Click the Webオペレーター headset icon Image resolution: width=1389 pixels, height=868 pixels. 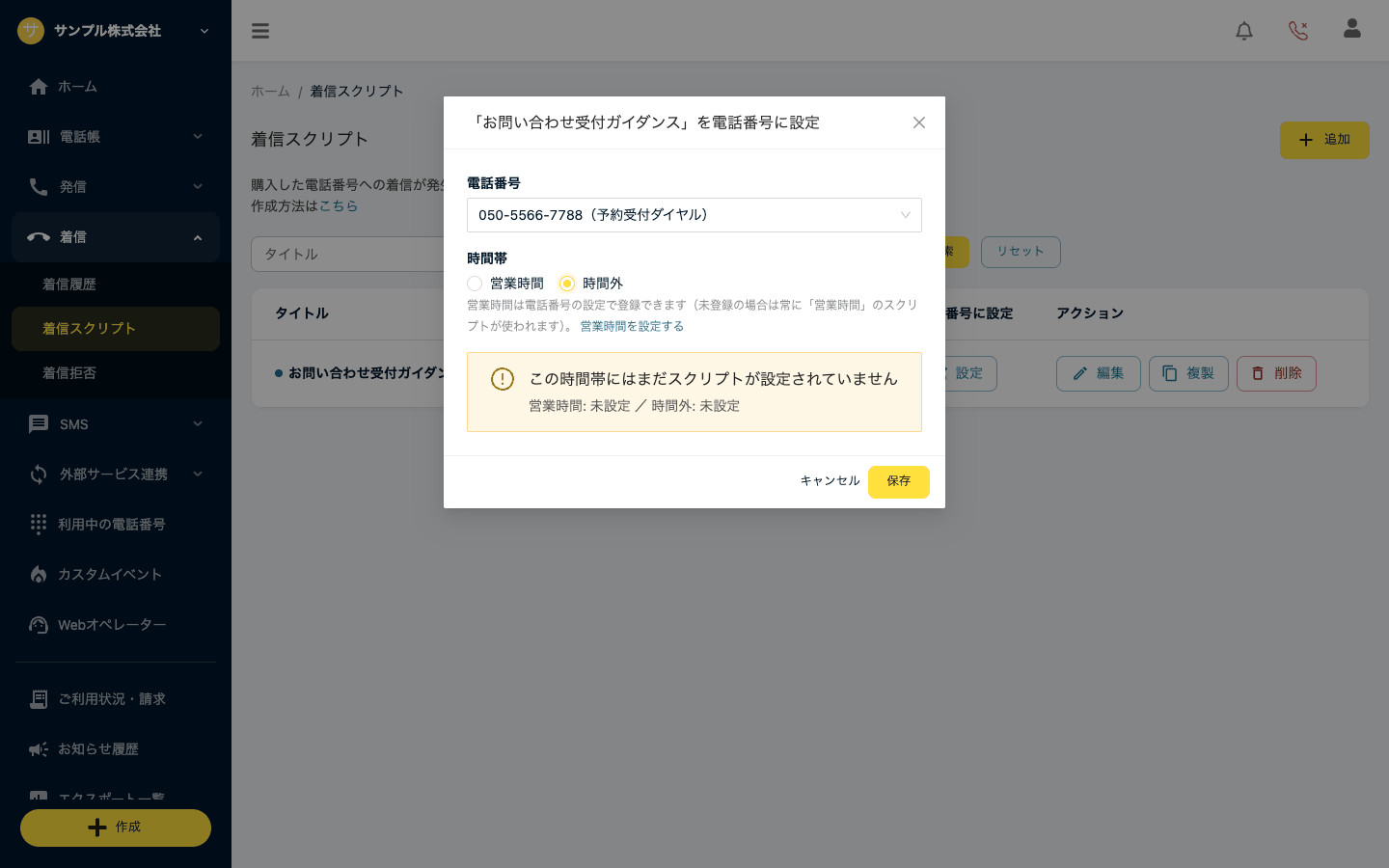click(x=39, y=625)
